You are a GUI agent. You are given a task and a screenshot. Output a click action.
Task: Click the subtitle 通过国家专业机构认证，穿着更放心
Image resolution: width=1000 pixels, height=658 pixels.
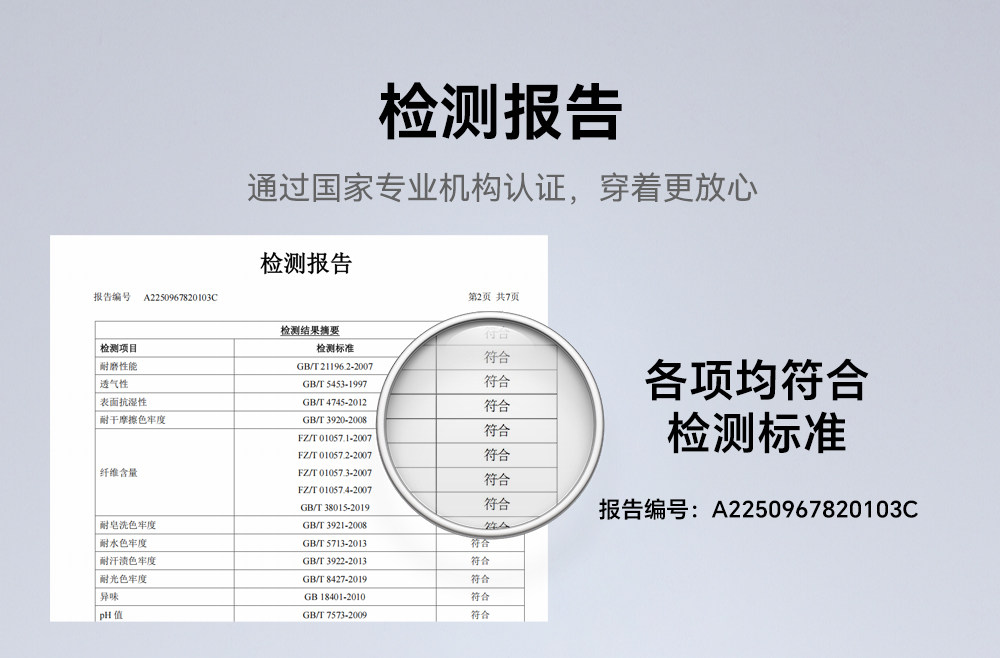tap(500, 187)
